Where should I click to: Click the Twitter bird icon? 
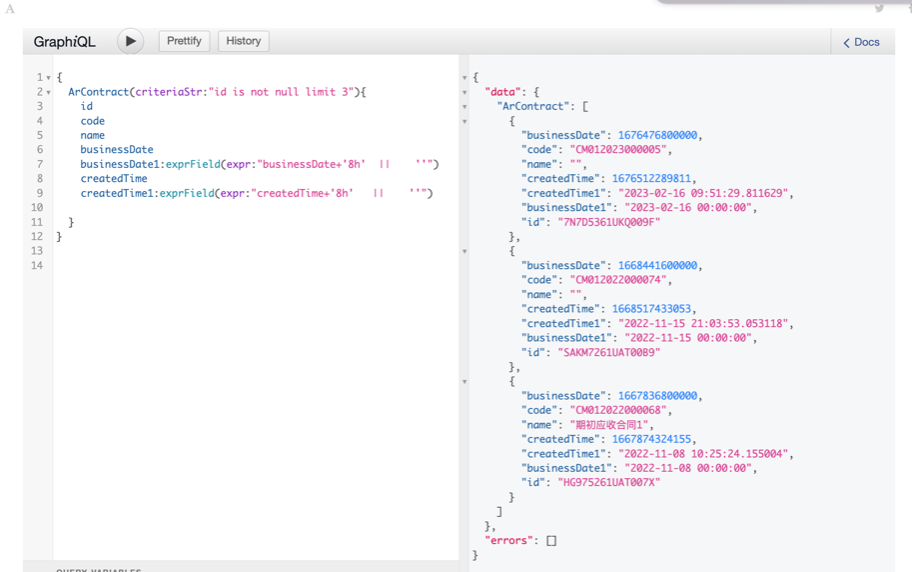(880, 8)
